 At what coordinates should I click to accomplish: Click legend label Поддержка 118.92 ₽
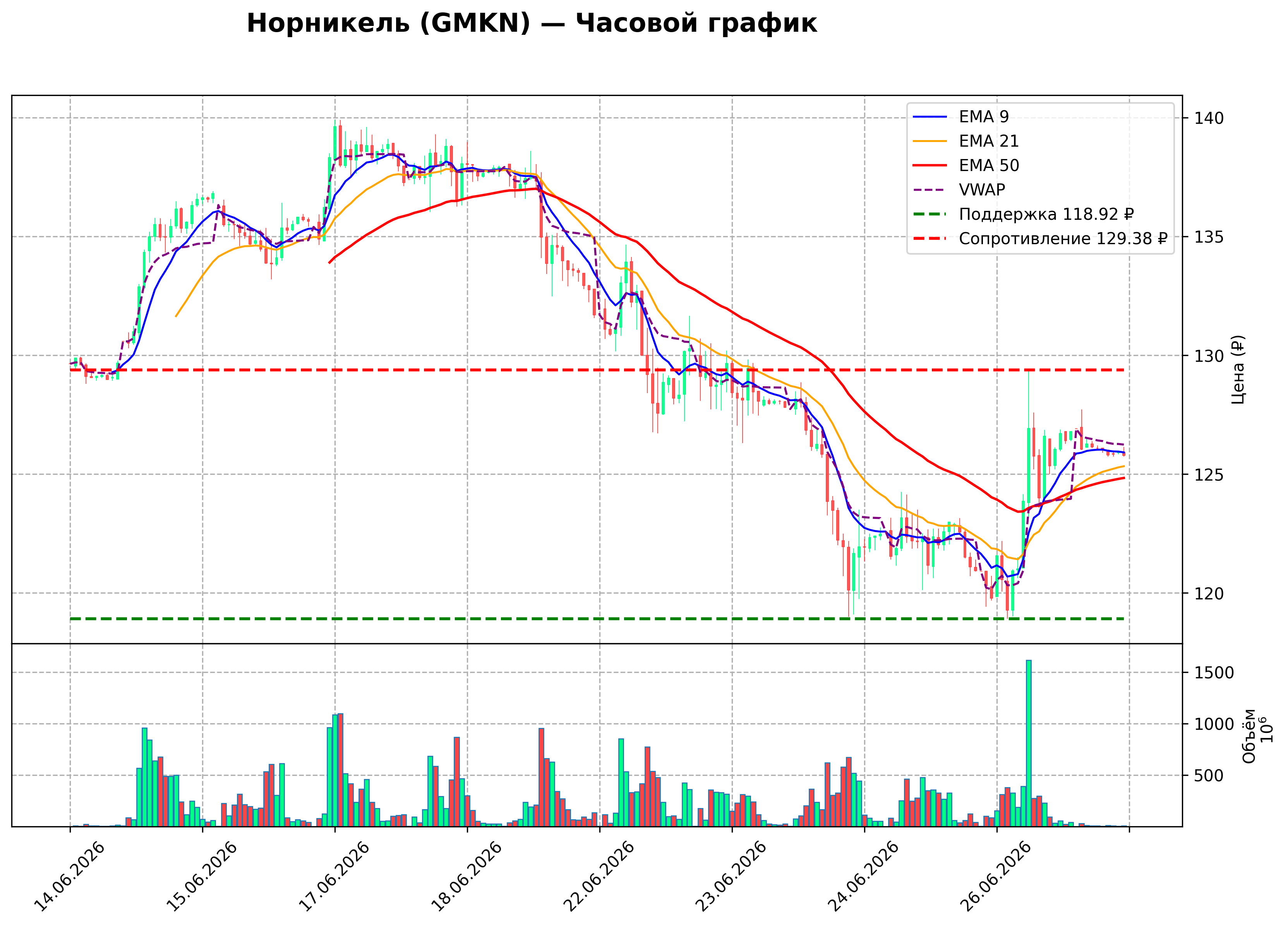click(1046, 214)
